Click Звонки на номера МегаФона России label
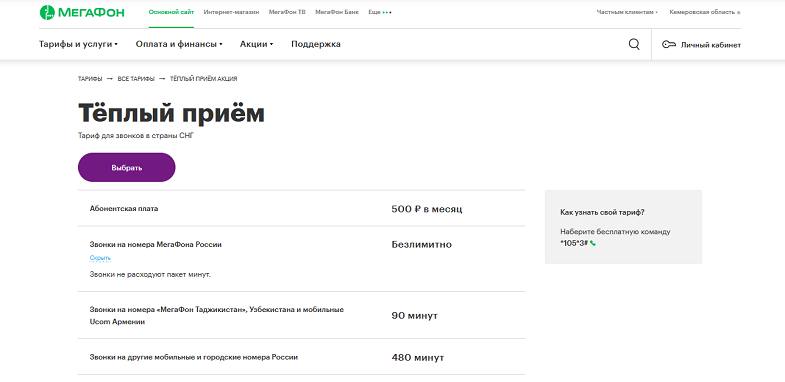The image size is (785, 382). [156, 245]
